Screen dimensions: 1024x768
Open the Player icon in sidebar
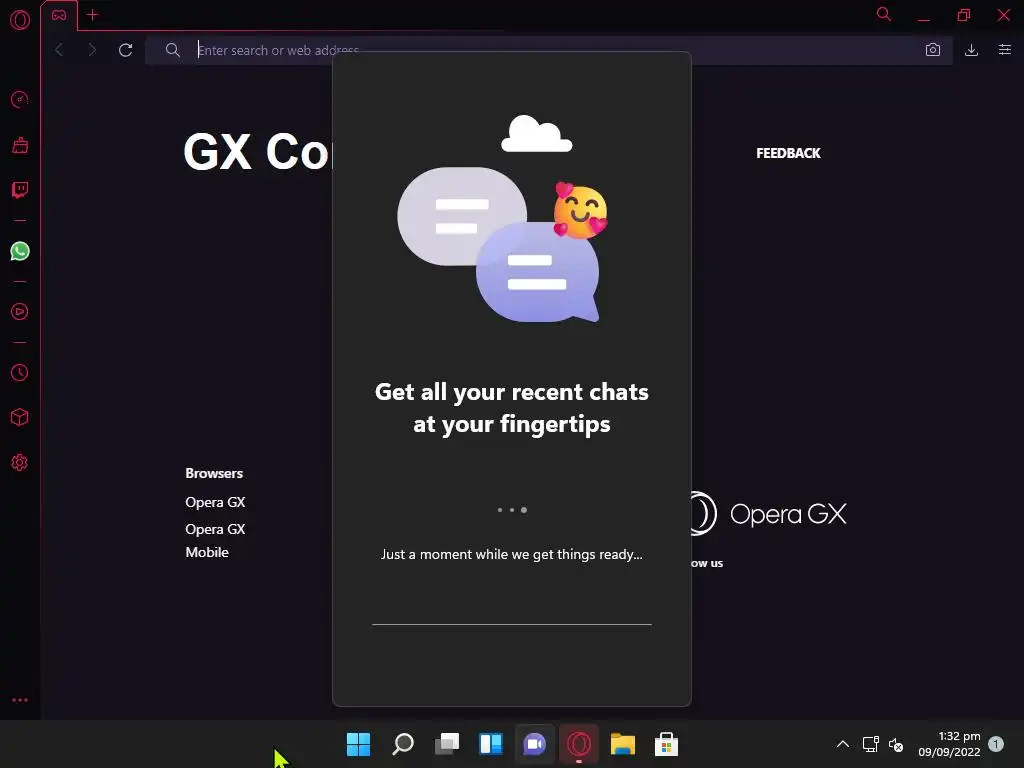coord(20,312)
